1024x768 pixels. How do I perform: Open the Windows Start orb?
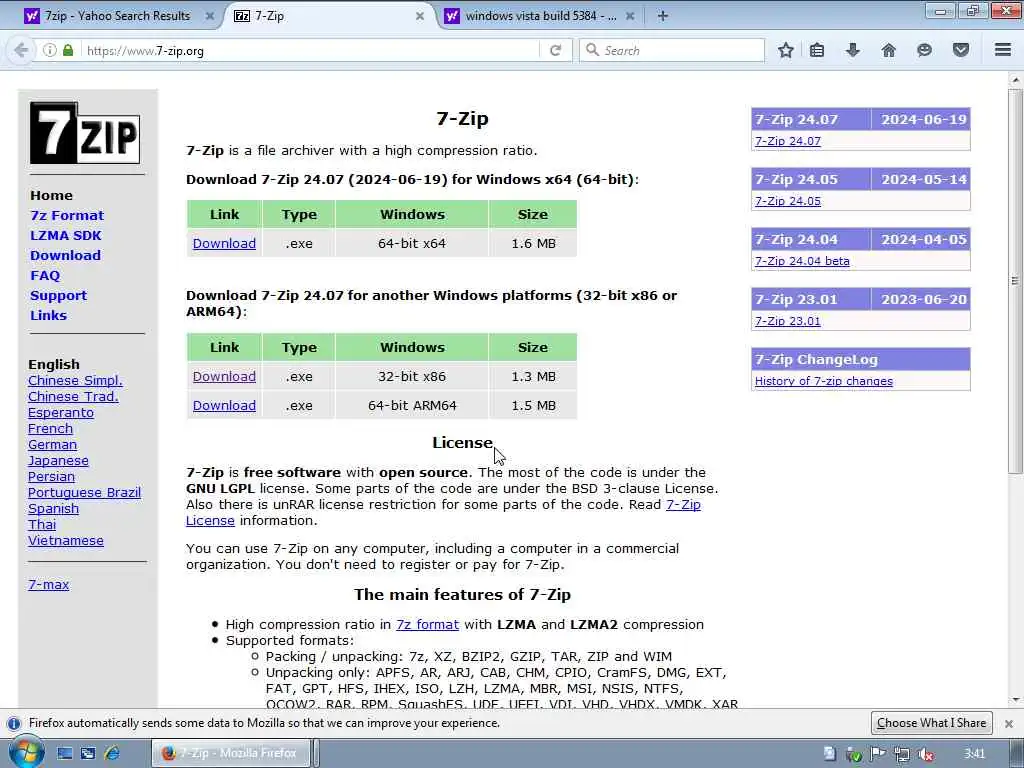pyautogui.click(x=26, y=752)
